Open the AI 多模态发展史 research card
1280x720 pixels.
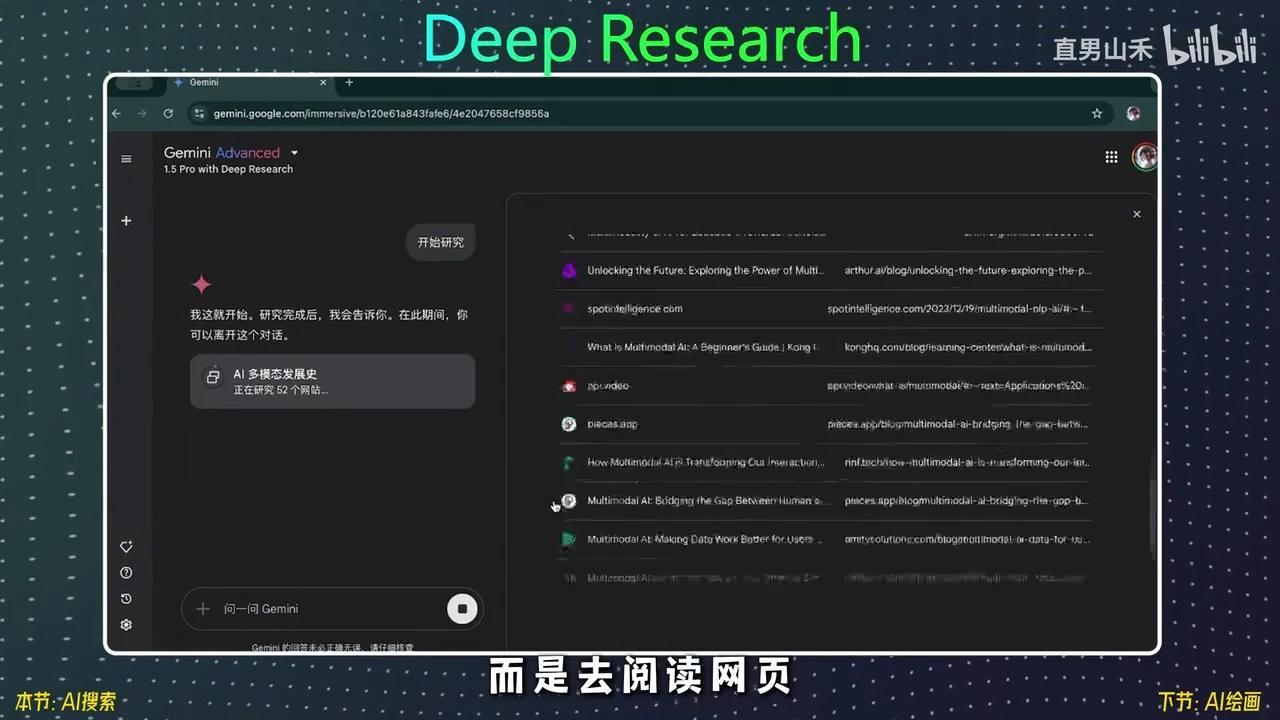[x=332, y=381]
